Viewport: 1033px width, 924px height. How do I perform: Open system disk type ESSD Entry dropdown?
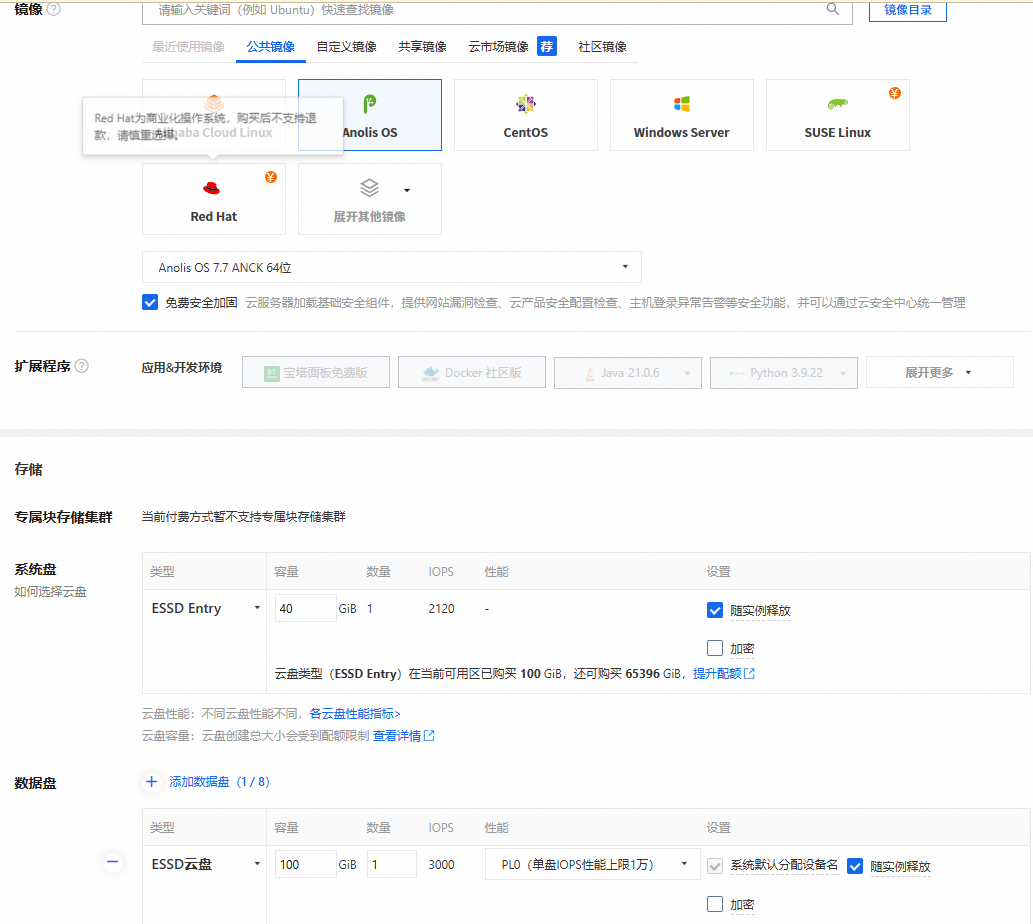pos(206,609)
